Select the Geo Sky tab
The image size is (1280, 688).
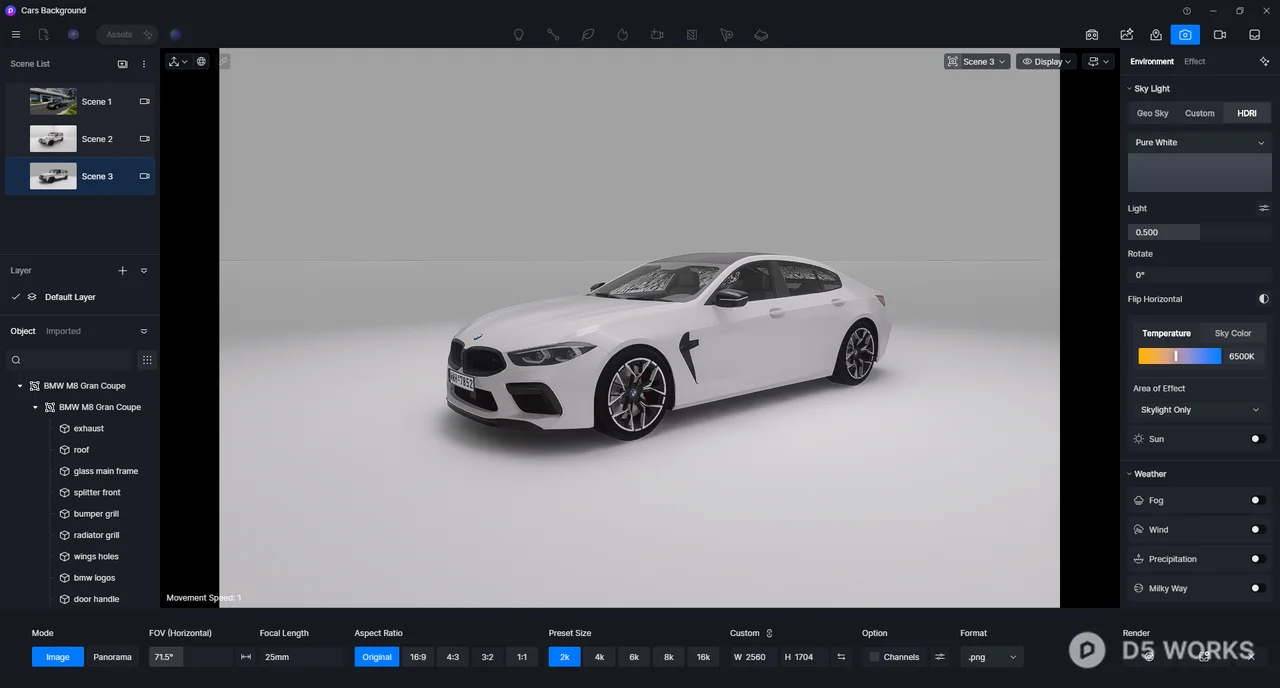click(x=1153, y=113)
